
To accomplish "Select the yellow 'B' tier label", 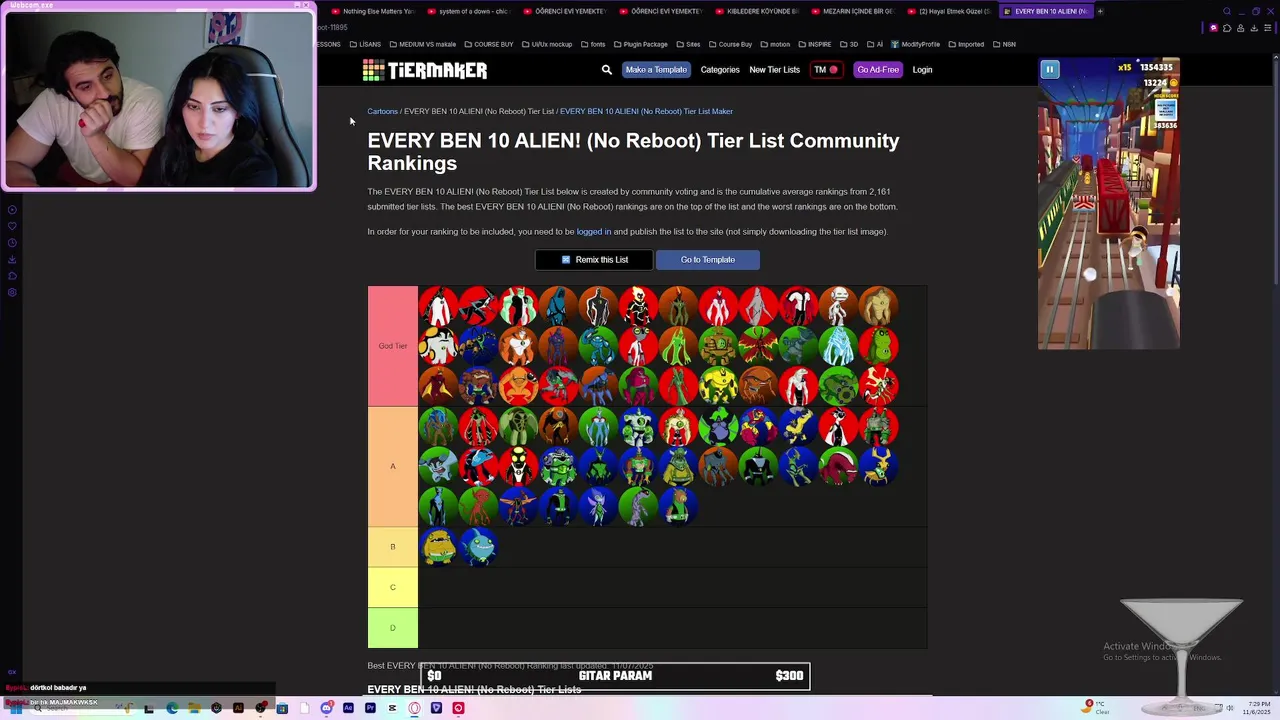I will pos(393,547).
